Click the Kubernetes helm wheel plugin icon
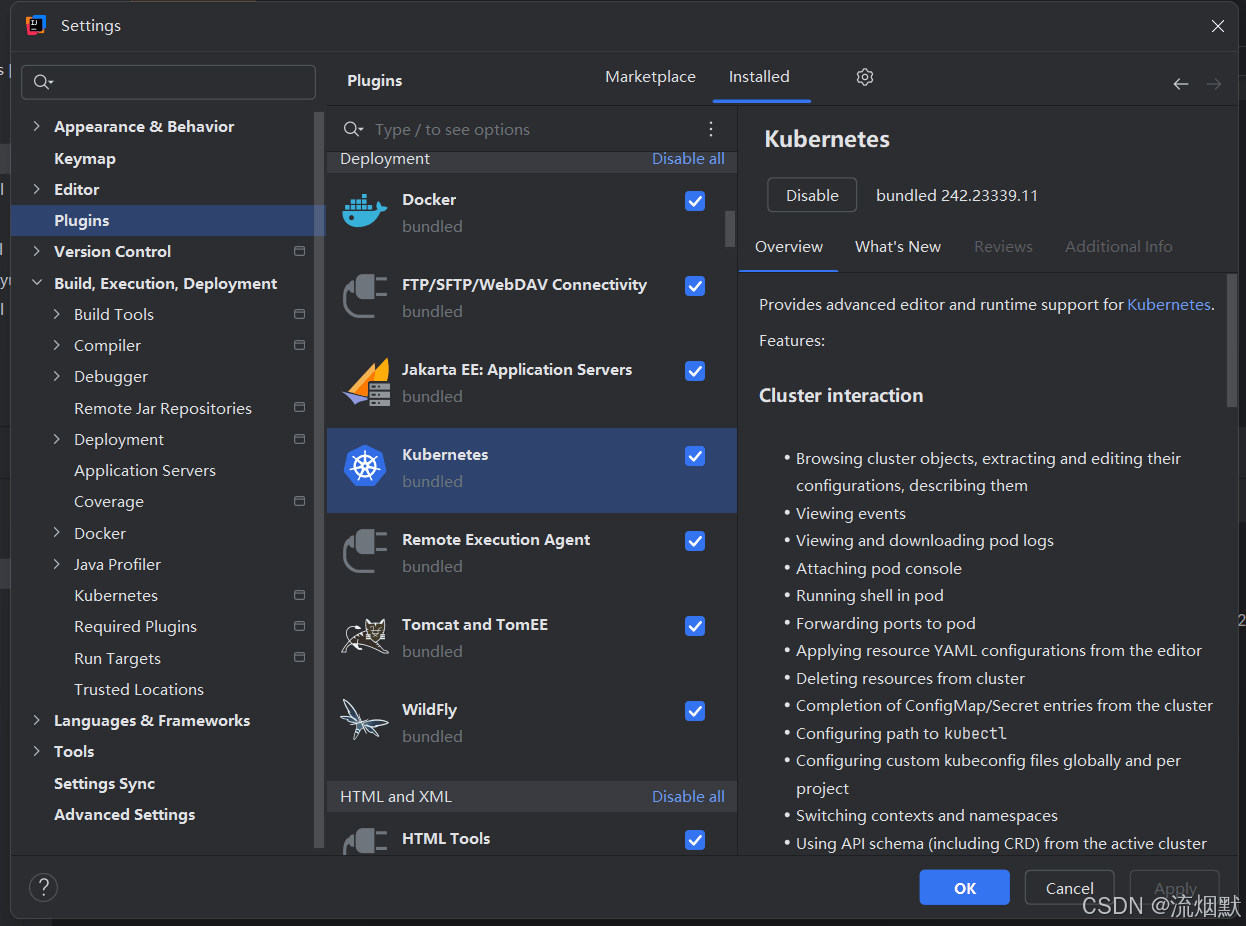Viewport: 1246px width, 926px height. pyautogui.click(x=364, y=466)
